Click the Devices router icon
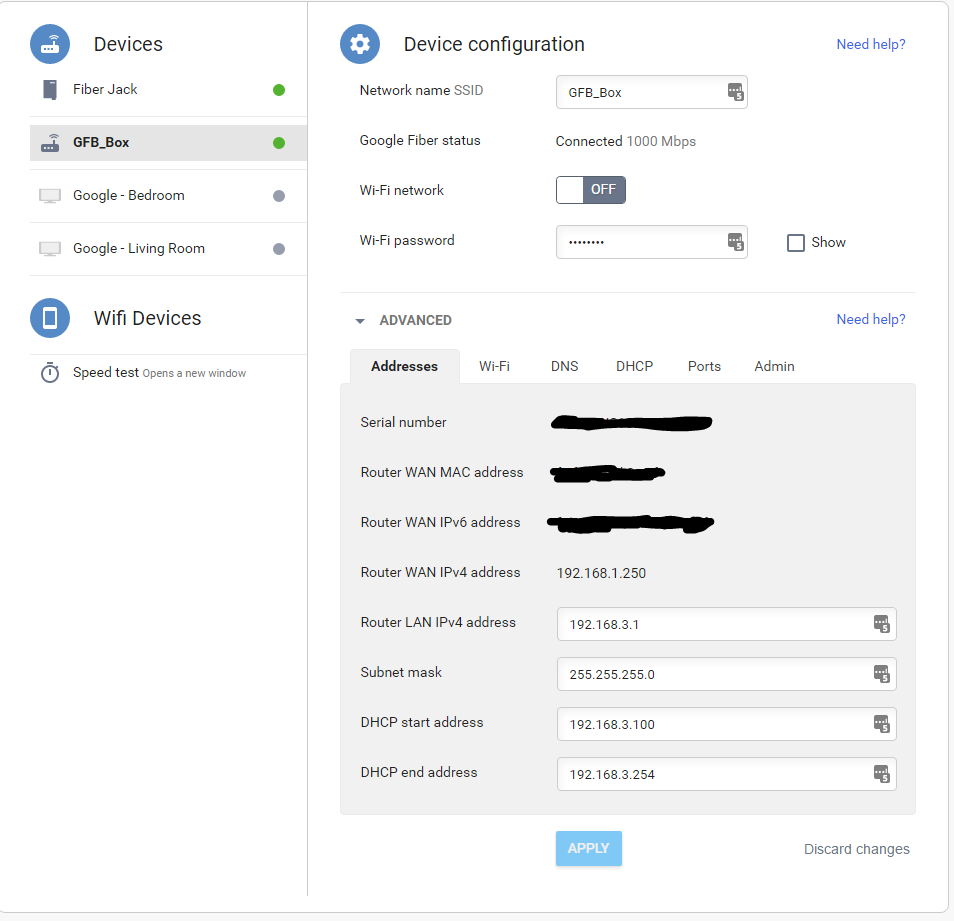 tap(50, 44)
